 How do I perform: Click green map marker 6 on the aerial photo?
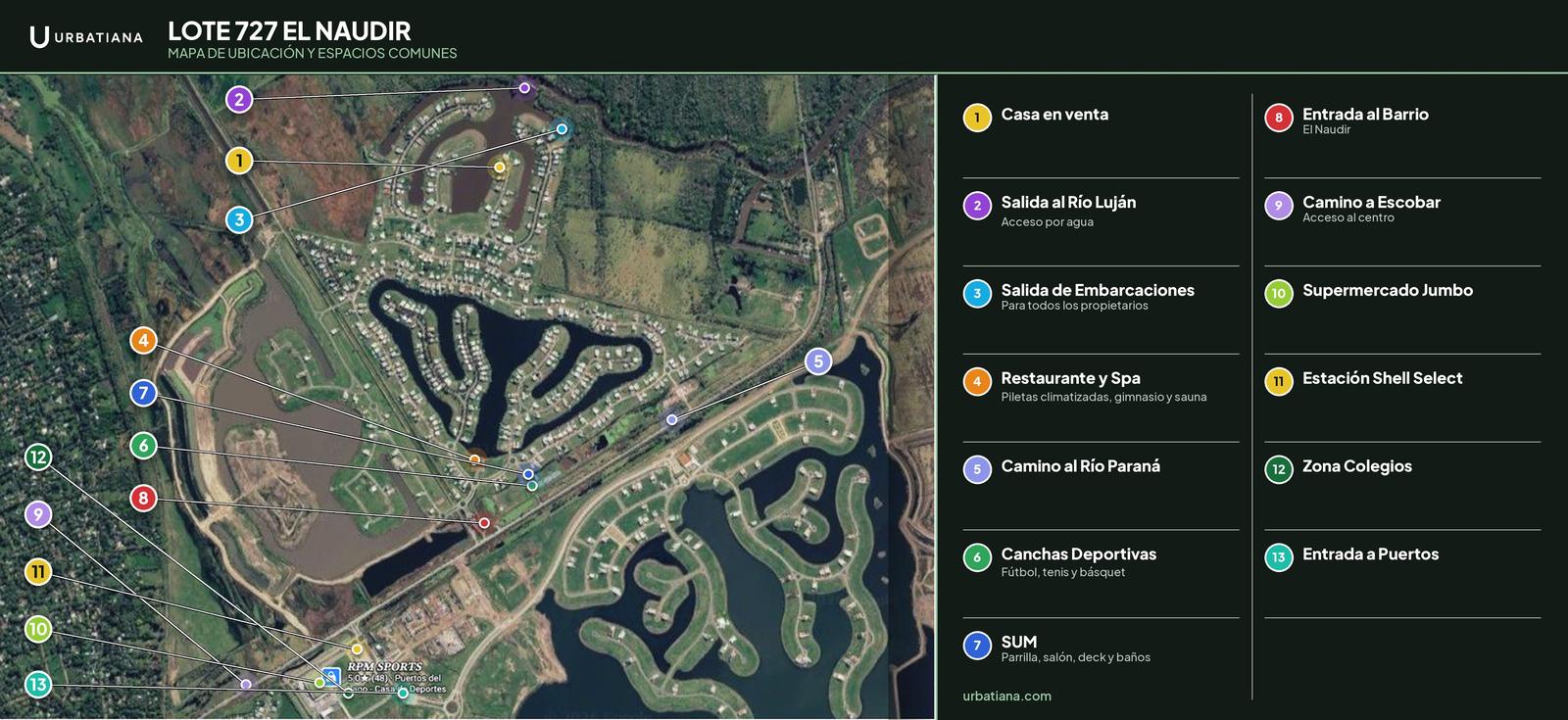point(144,446)
